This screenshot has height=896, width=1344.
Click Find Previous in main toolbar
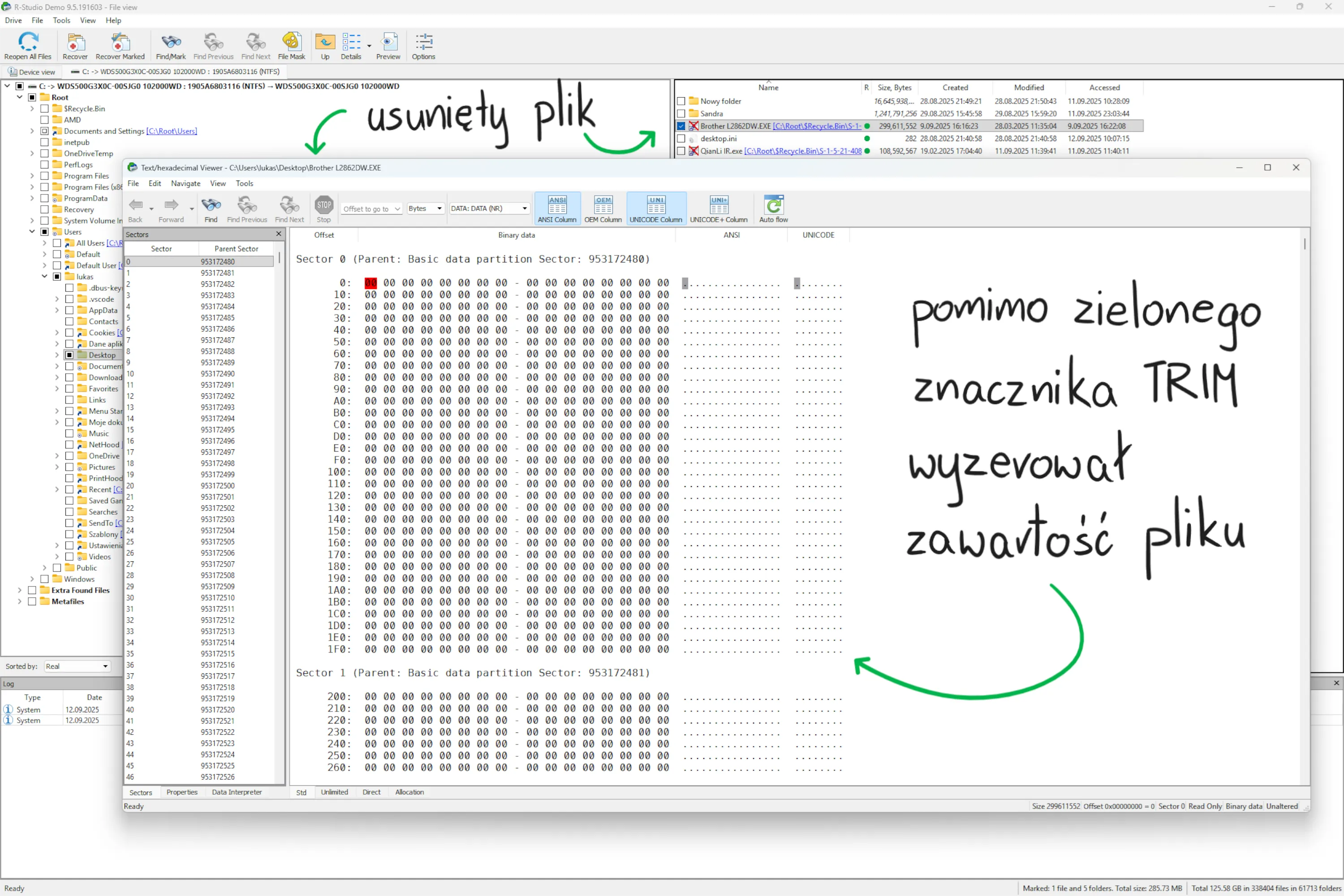click(213, 46)
